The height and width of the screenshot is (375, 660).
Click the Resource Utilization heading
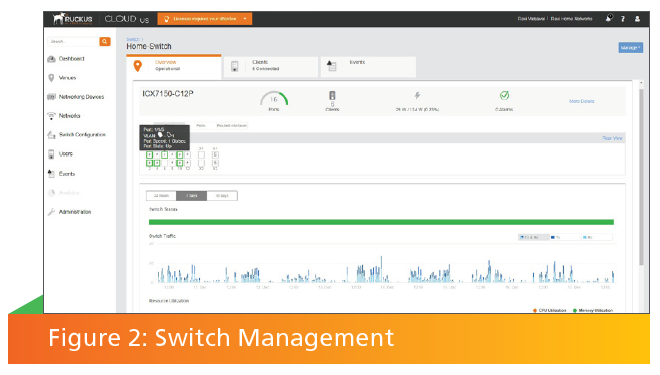169,301
